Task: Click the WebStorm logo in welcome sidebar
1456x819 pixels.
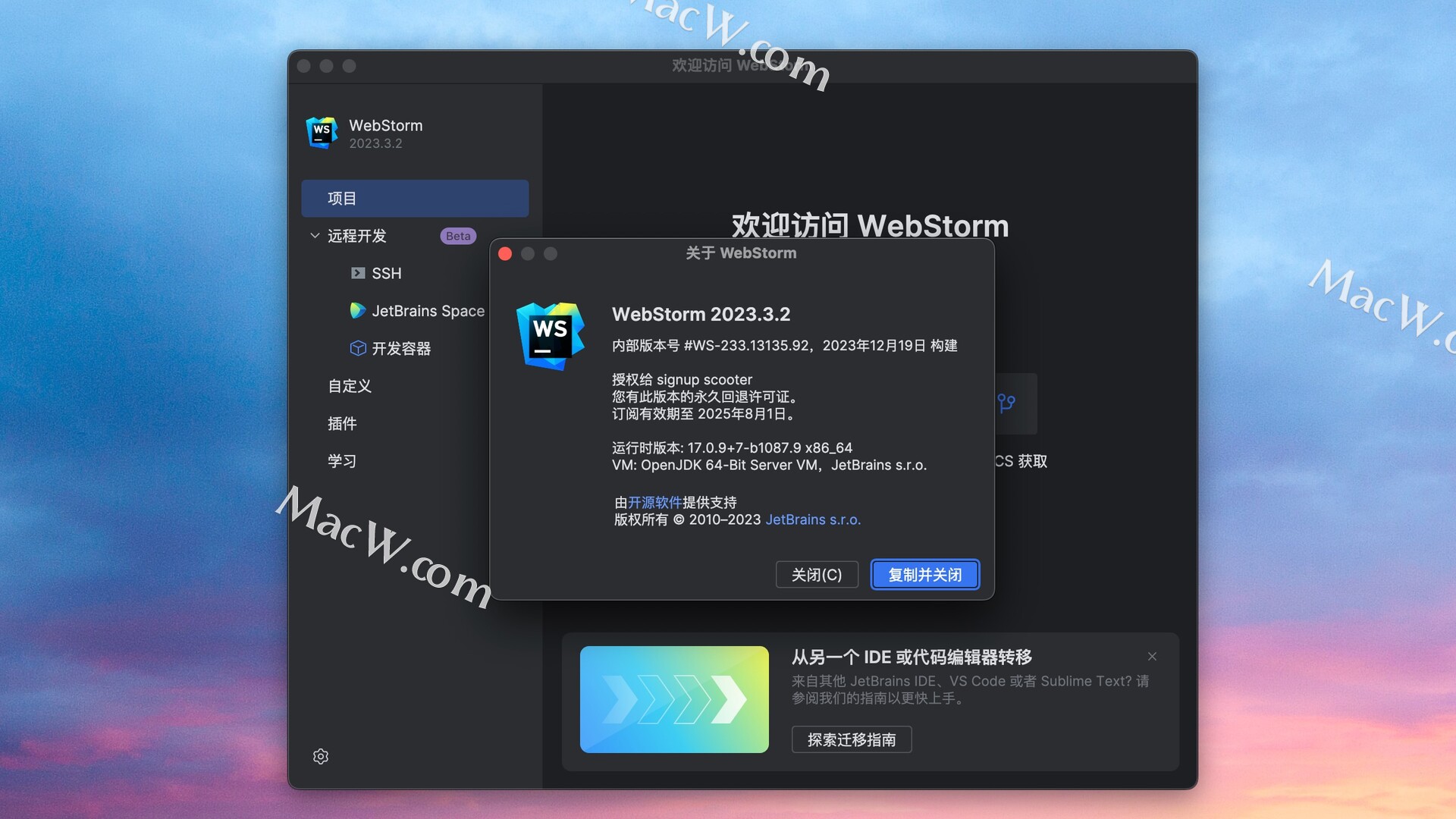Action: click(322, 133)
